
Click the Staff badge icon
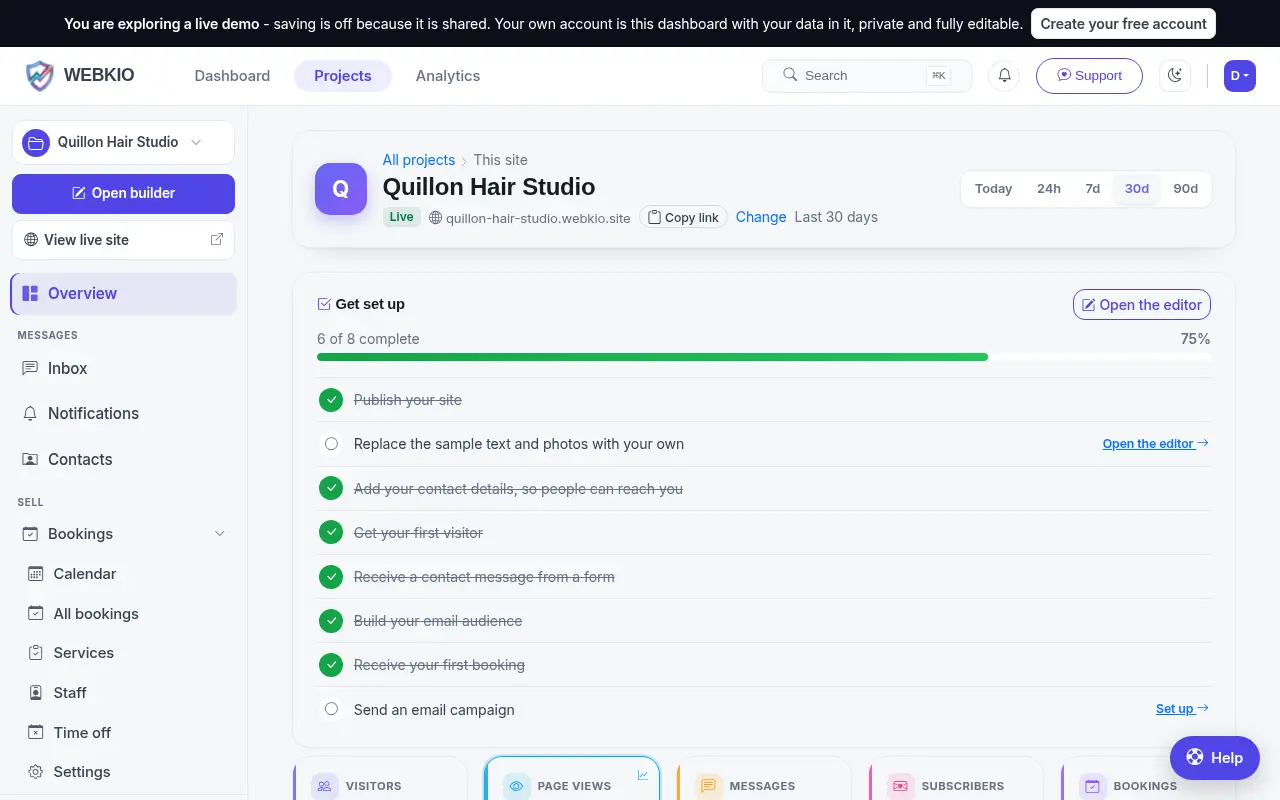pos(36,693)
